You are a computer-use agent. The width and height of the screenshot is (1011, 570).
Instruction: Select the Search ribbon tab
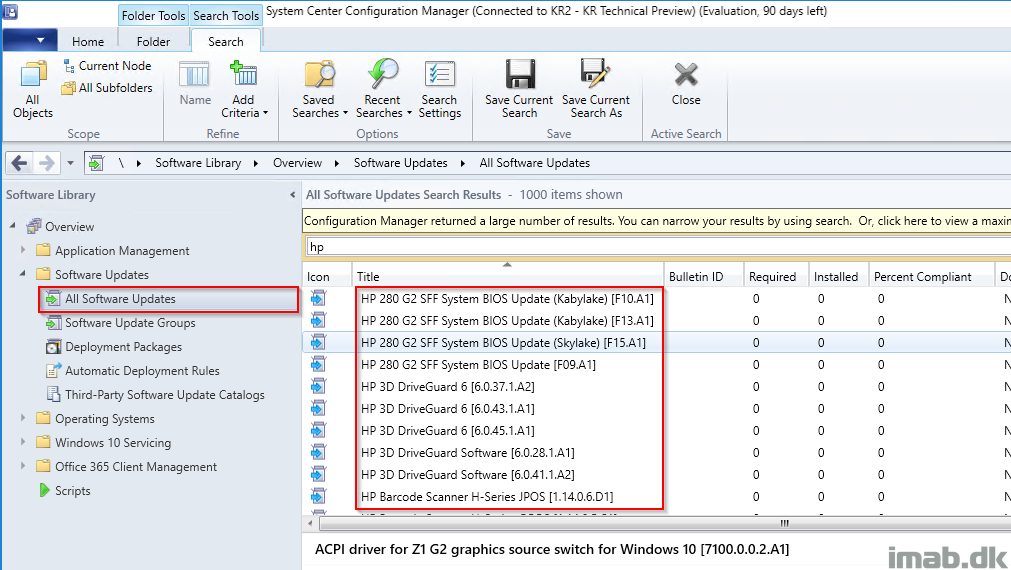point(226,41)
